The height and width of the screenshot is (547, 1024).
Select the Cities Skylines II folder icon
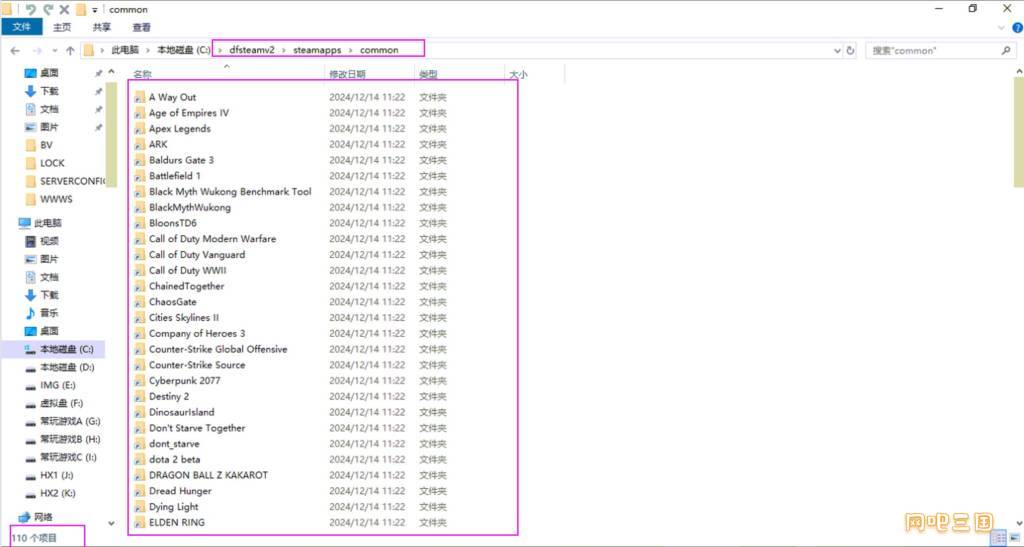click(139, 318)
